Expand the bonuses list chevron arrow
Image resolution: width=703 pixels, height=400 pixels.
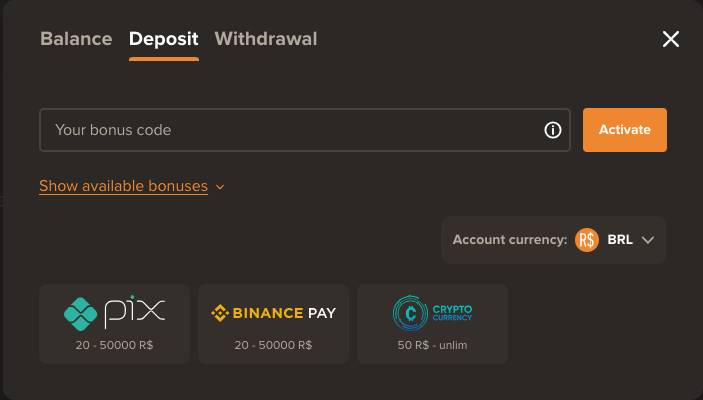[x=220, y=187]
